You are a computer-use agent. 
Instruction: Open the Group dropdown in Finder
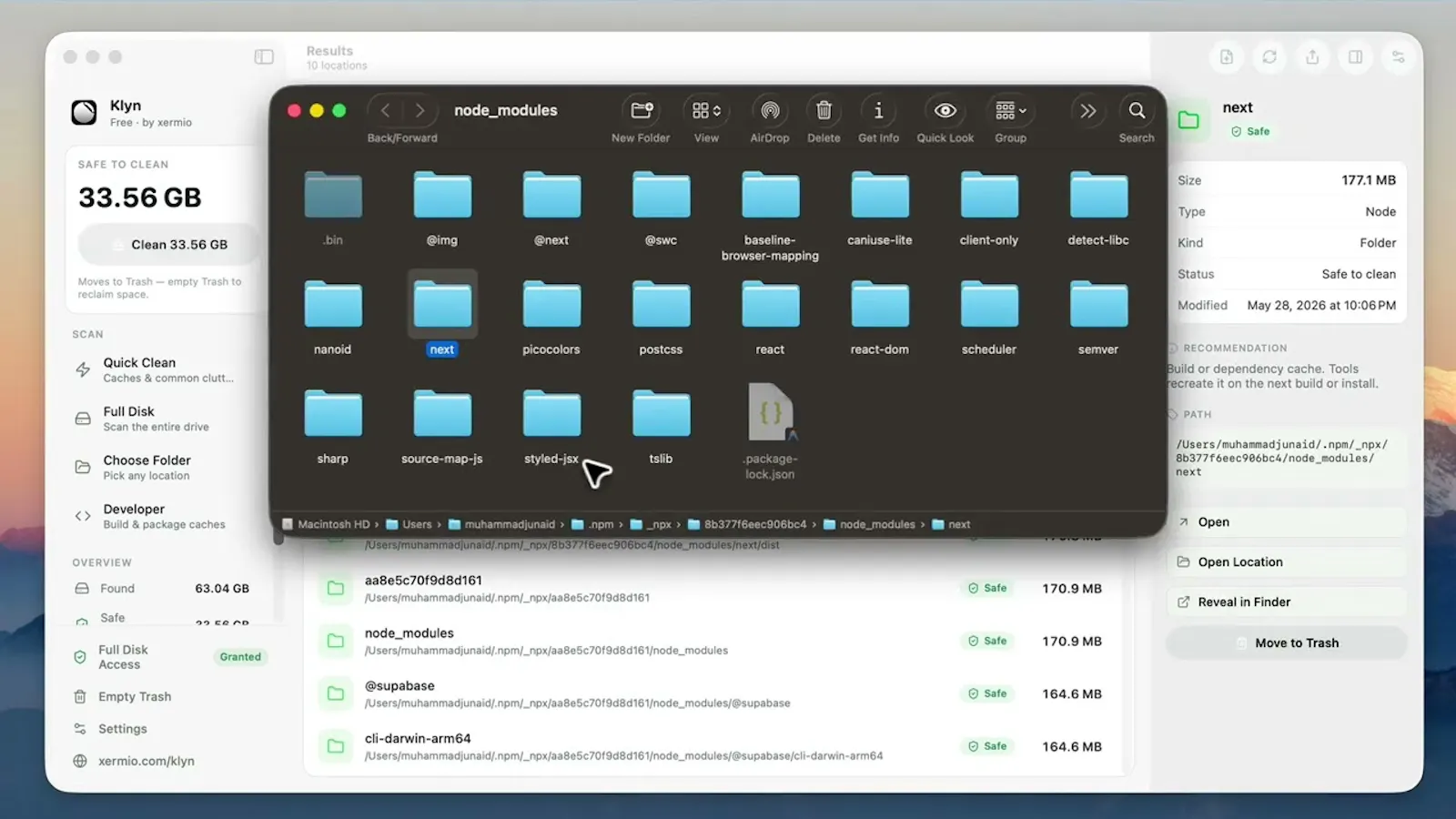point(1010,110)
